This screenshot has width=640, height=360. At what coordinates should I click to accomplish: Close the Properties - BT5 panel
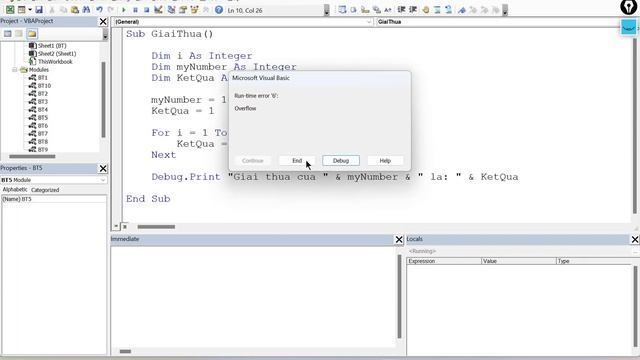(103, 168)
